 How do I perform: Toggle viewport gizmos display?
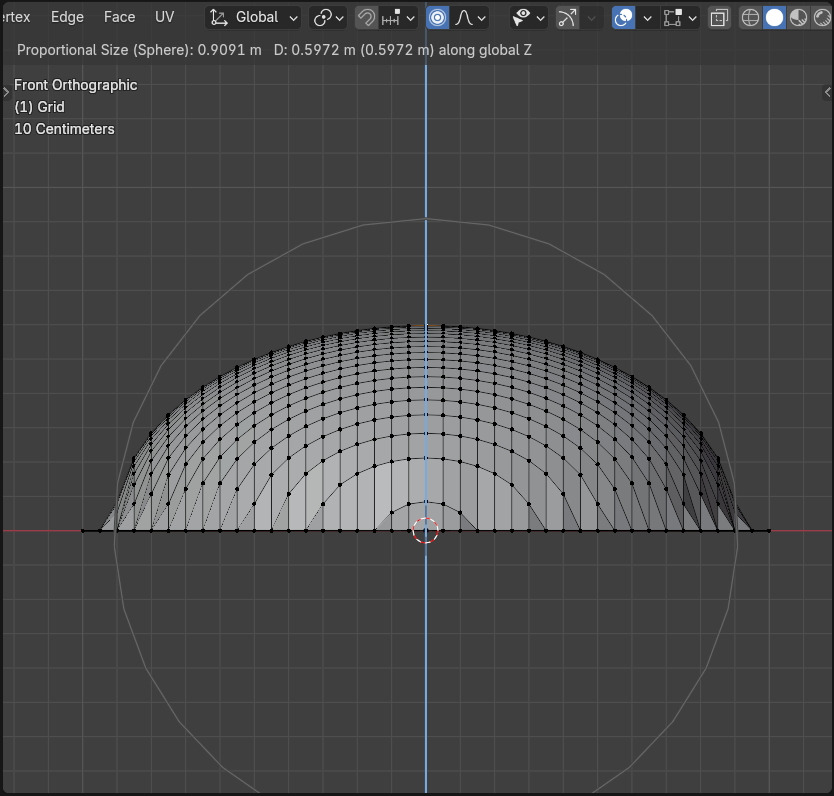567,17
